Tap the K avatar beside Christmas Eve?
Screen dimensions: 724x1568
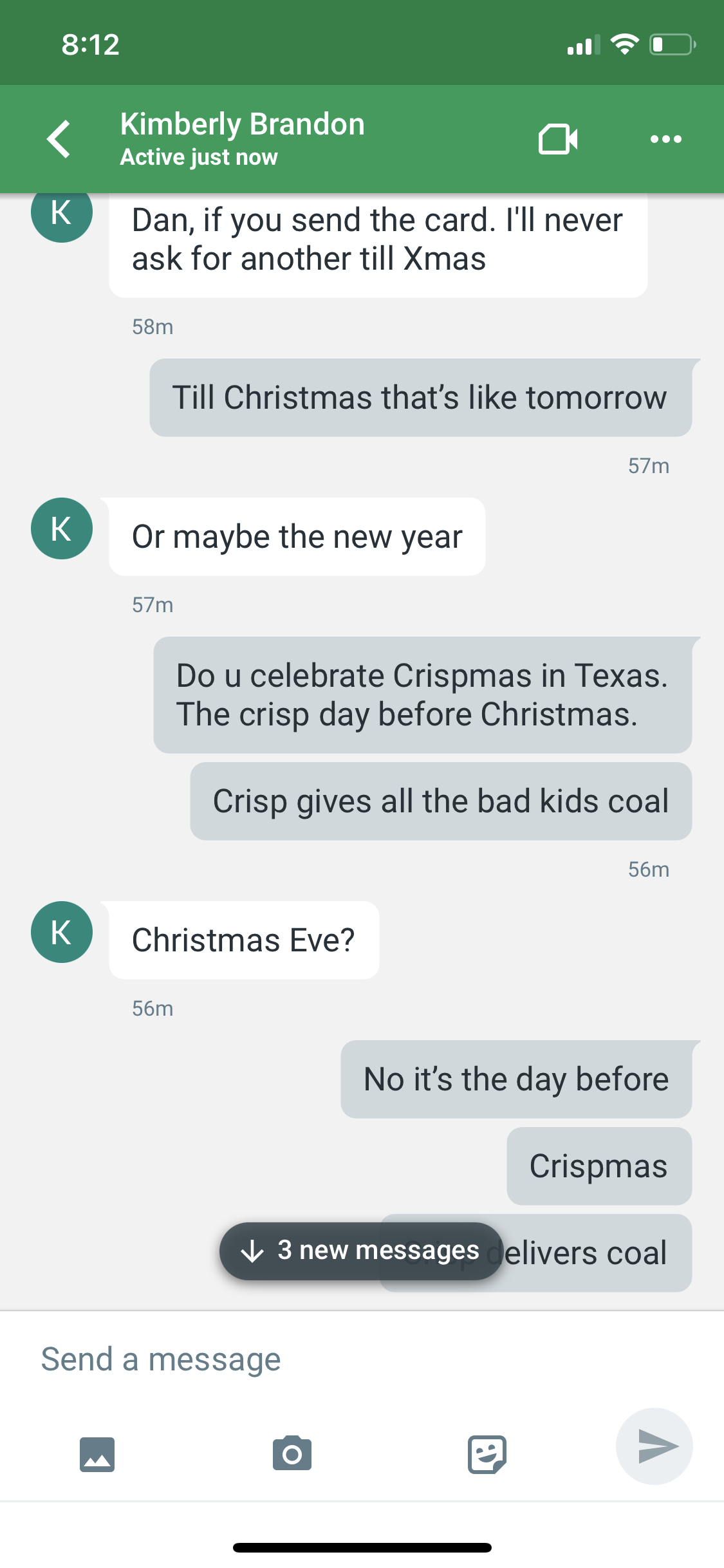62,932
